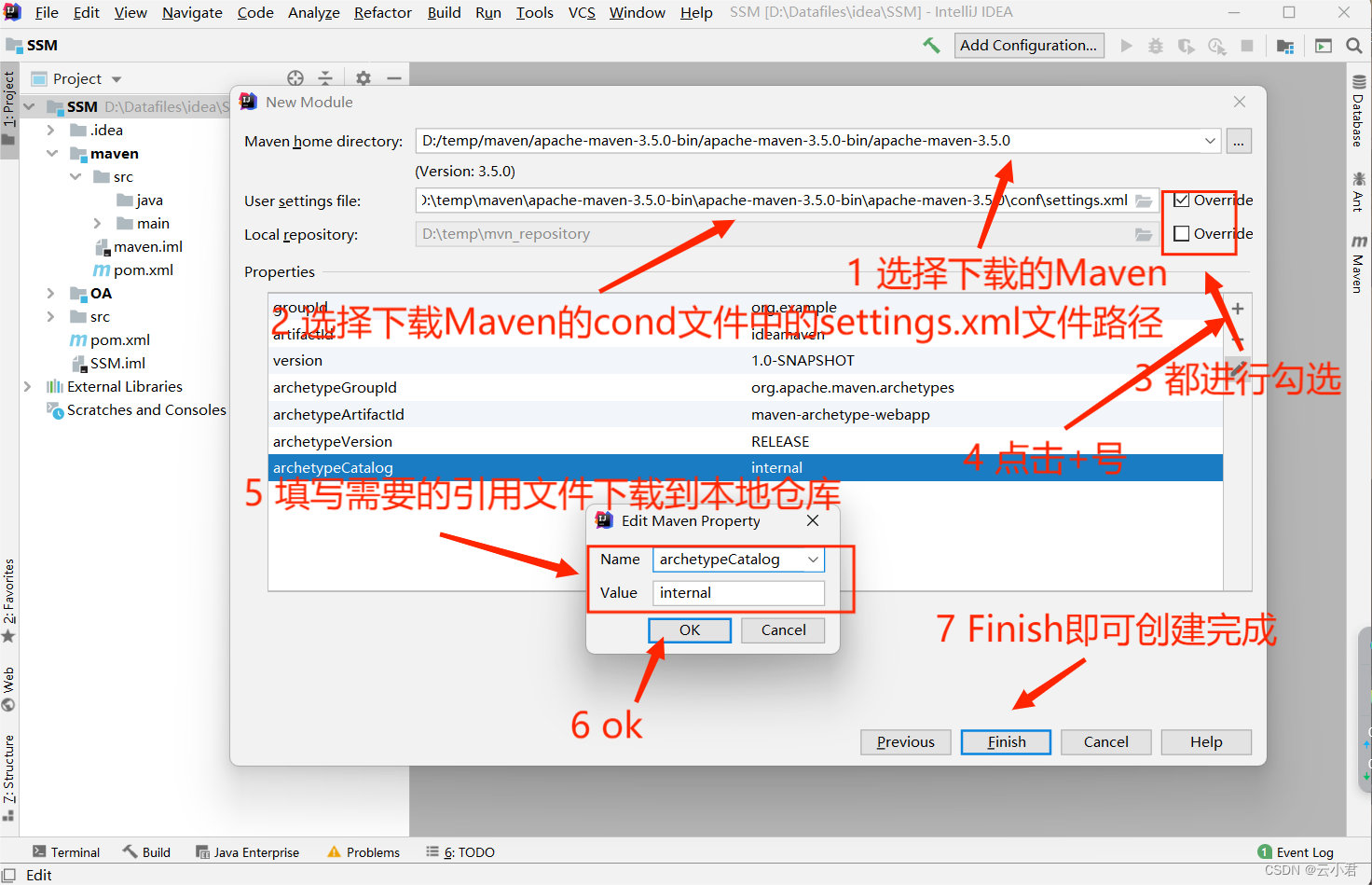Click tool windows toggle icon in status bar
The width and height of the screenshot is (1372, 885).
pos(9,875)
